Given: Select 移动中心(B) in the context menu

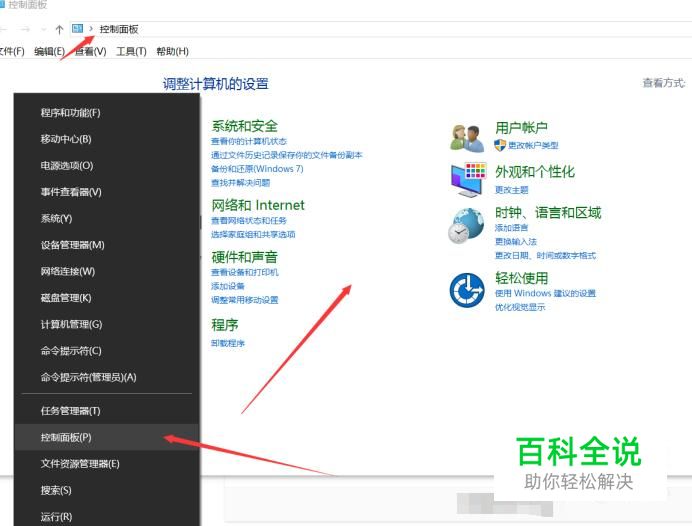Looking at the screenshot, I should (x=107, y=139).
